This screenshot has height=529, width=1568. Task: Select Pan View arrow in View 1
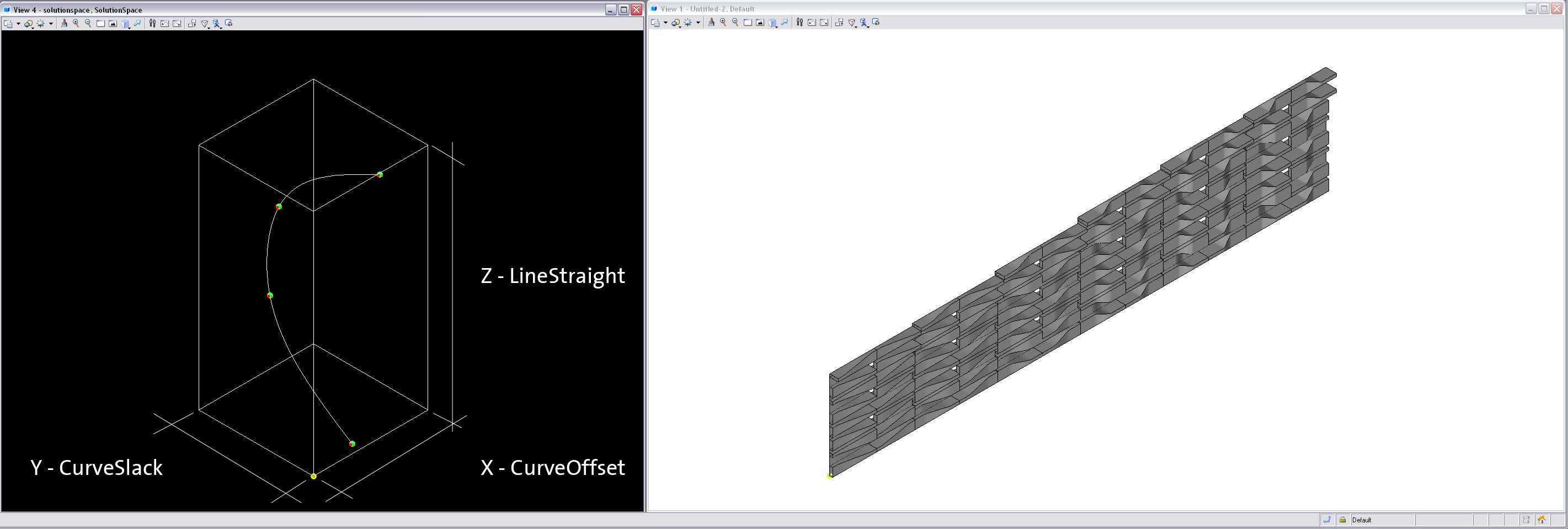tap(785, 22)
